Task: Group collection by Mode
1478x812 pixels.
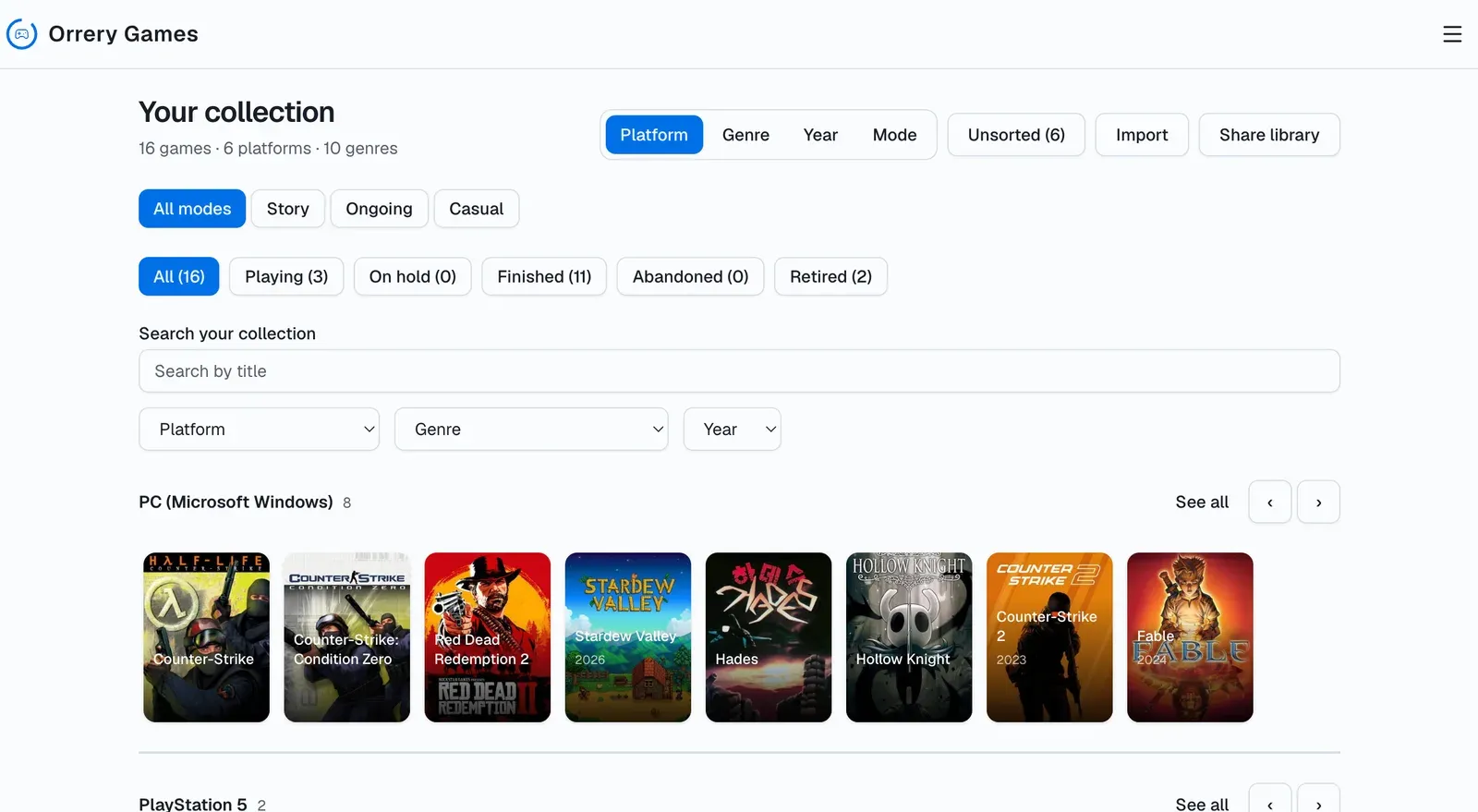Action: (x=894, y=135)
